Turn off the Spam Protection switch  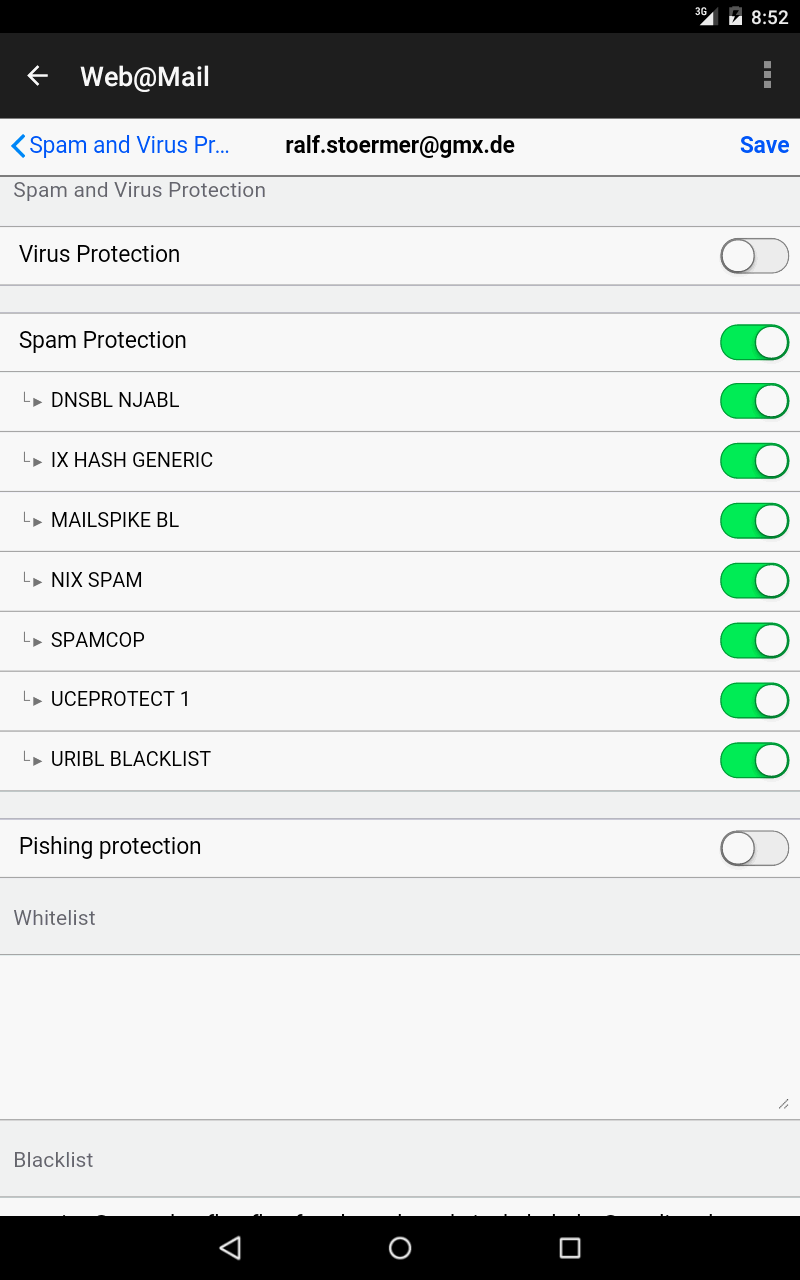pos(754,342)
